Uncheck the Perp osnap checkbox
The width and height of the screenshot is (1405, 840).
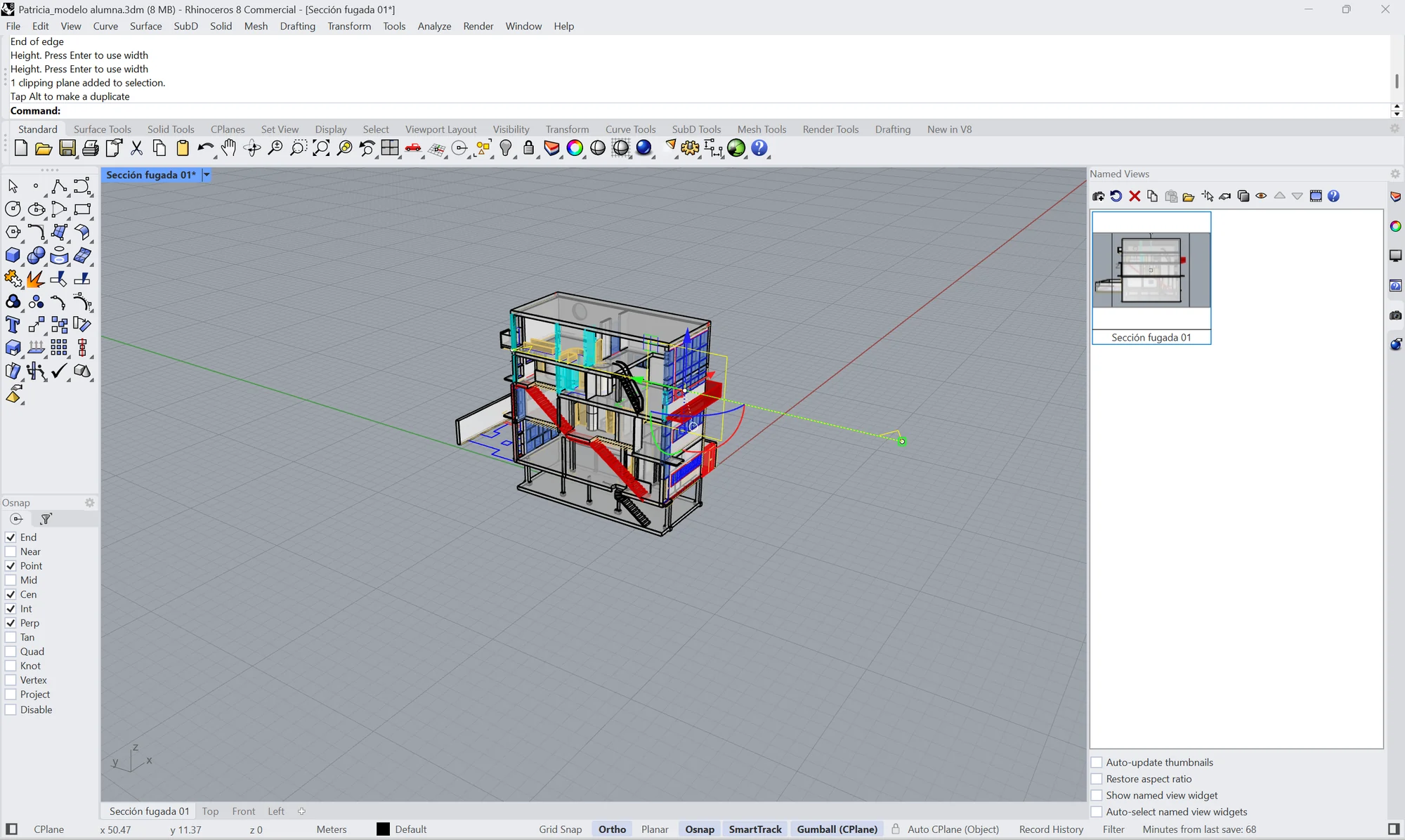click(x=11, y=623)
